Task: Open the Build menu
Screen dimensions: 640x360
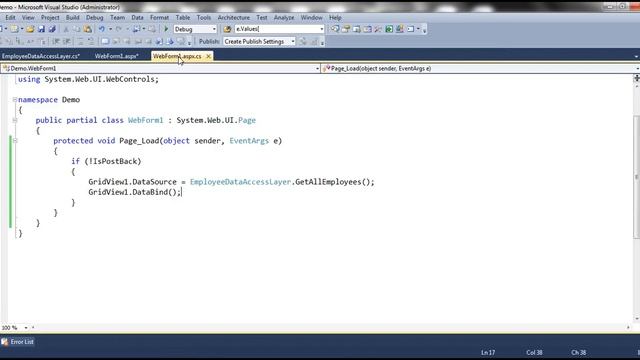Action: point(73,18)
